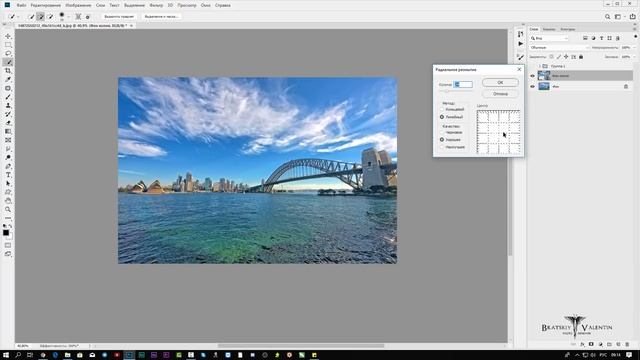Select the Pen tool
This screenshot has width=640, height=360.
pyautogui.click(x=8, y=166)
